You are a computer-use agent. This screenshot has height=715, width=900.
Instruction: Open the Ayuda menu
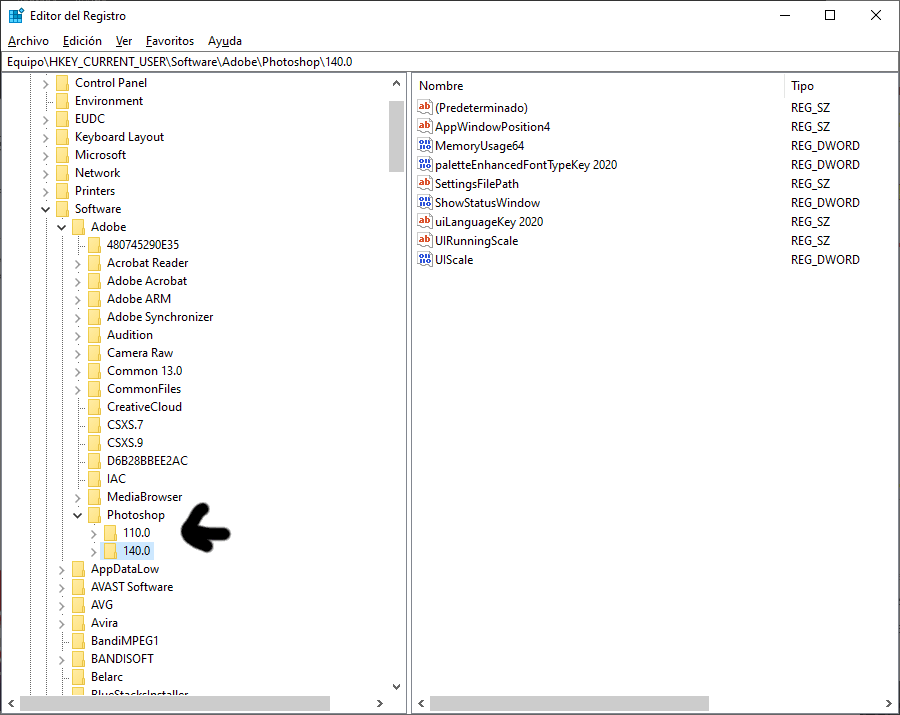pos(224,41)
